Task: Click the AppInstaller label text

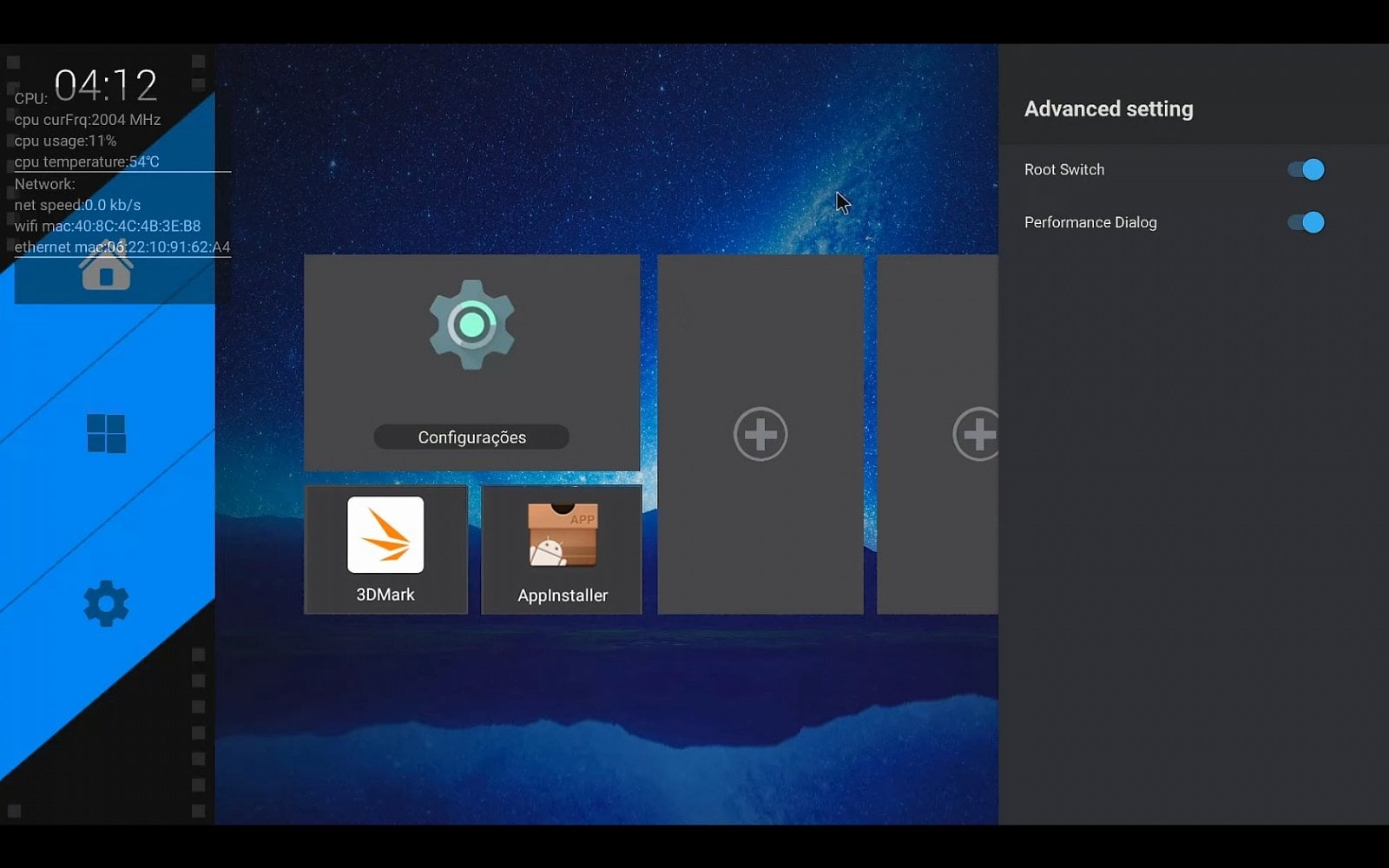Action: click(562, 595)
